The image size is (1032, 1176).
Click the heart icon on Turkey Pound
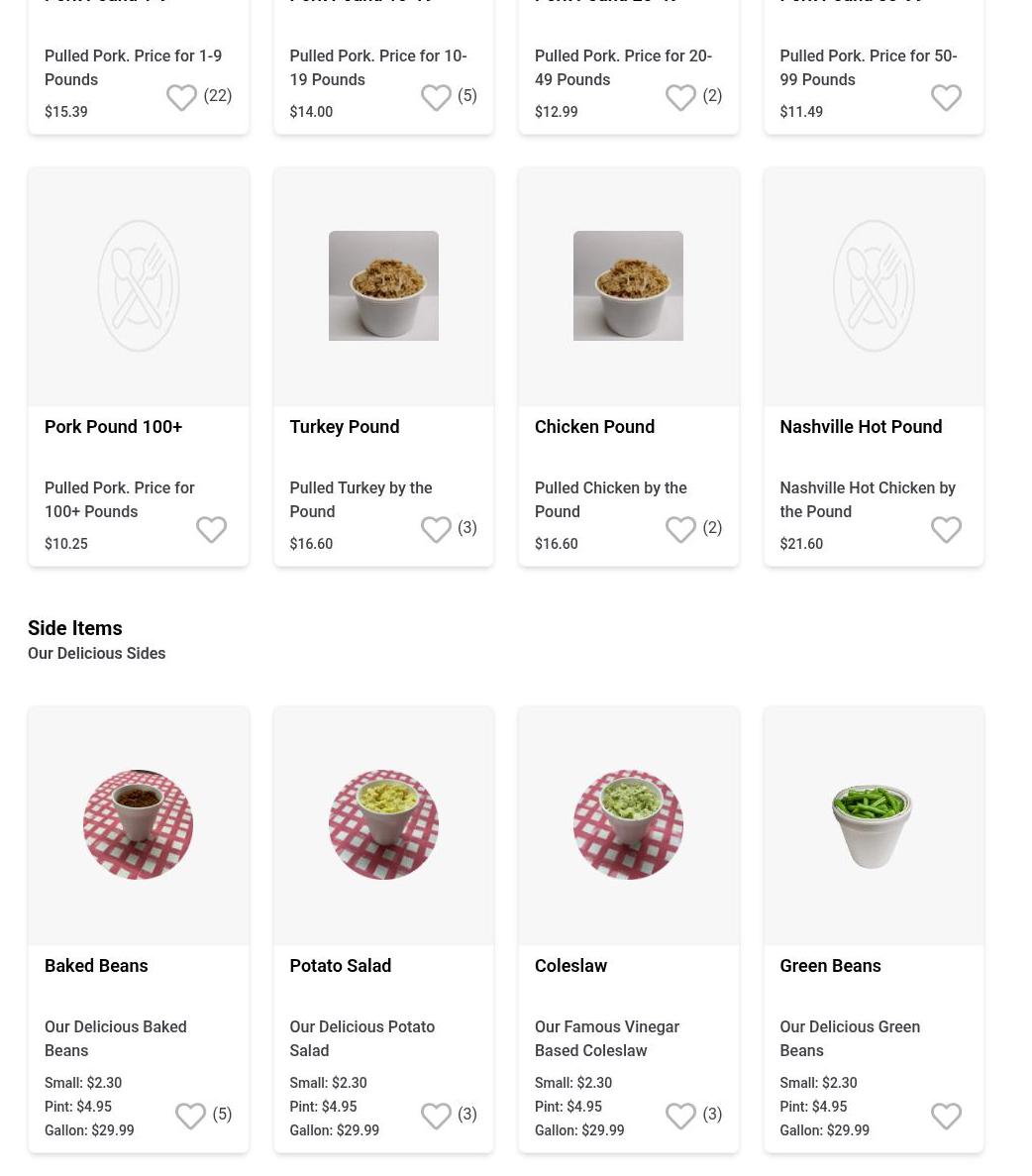coord(436,530)
